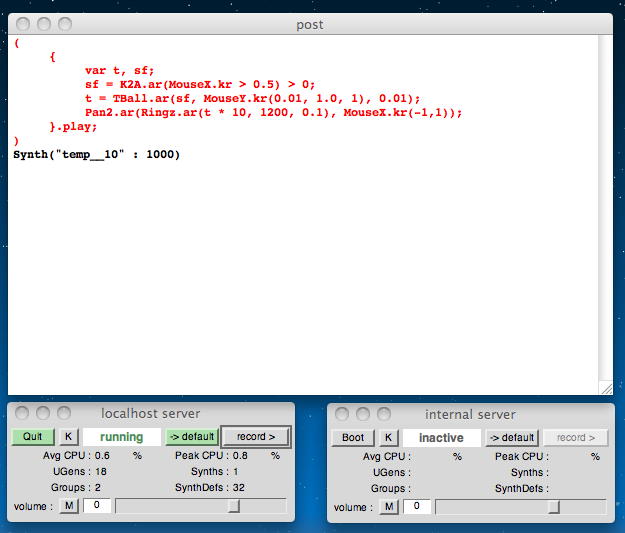Image resolution: width=625 pixels, height=533 pixels.
Task: Zoom the internal server window
Action: pyautogui.click(x=384, y=414)
